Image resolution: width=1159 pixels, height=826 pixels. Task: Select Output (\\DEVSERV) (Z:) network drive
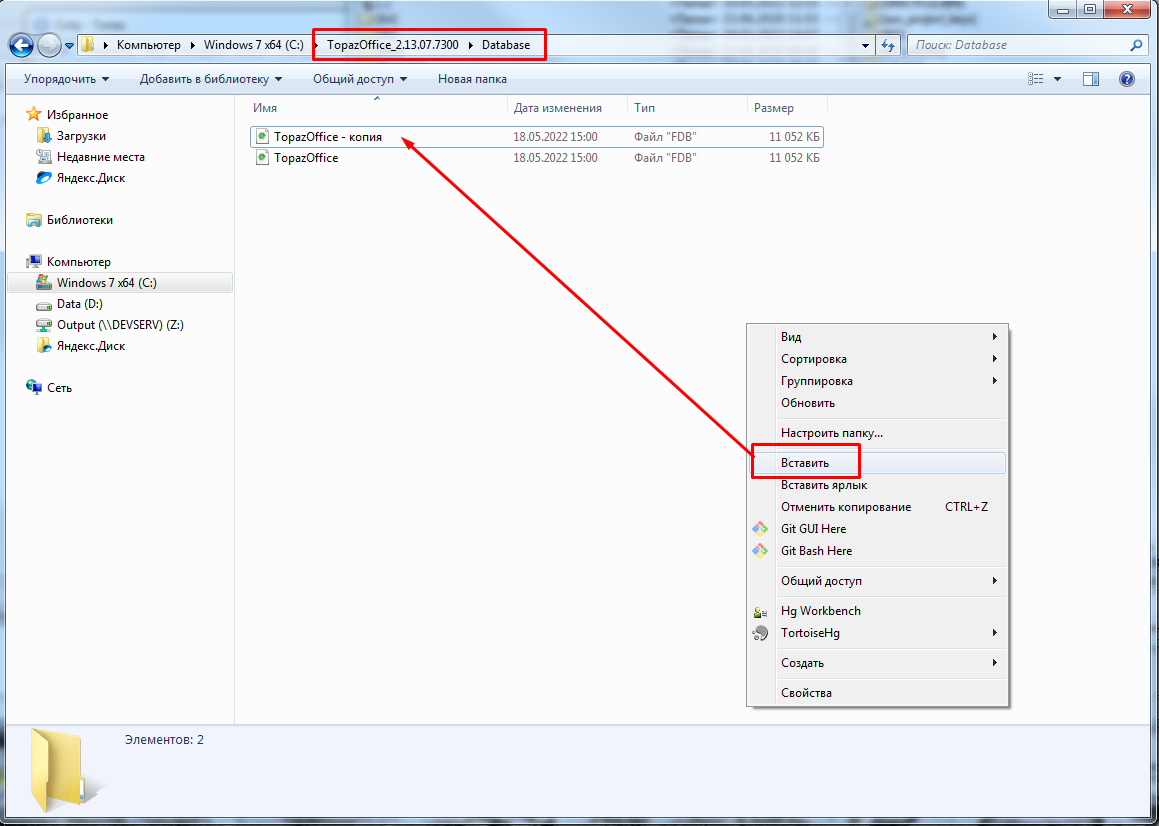[x=120, y=325]
